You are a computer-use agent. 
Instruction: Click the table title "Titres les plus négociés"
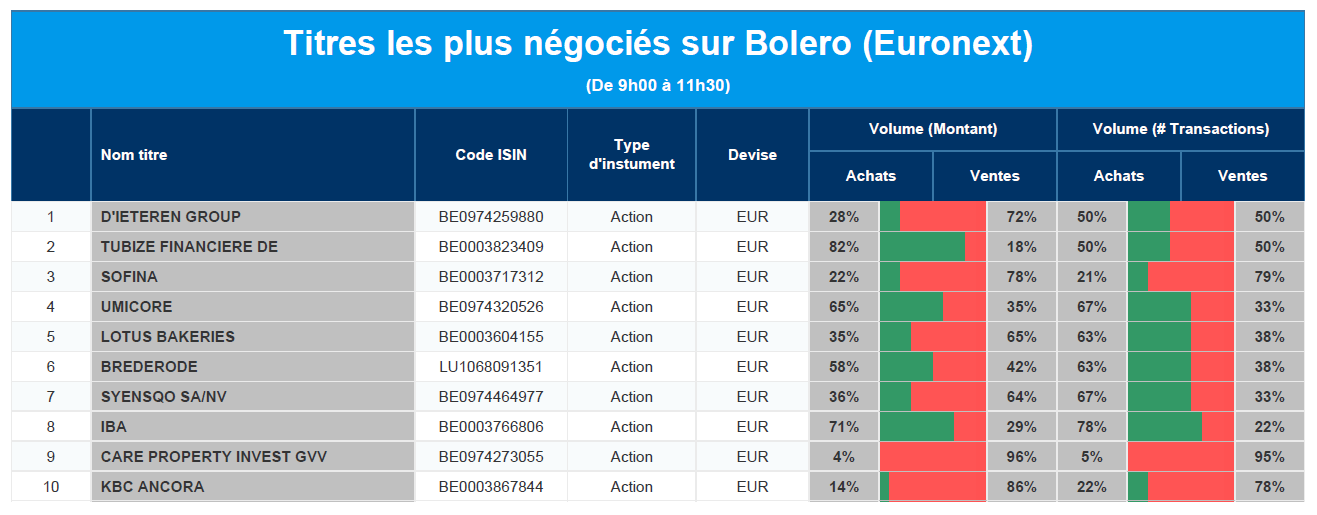658,44
